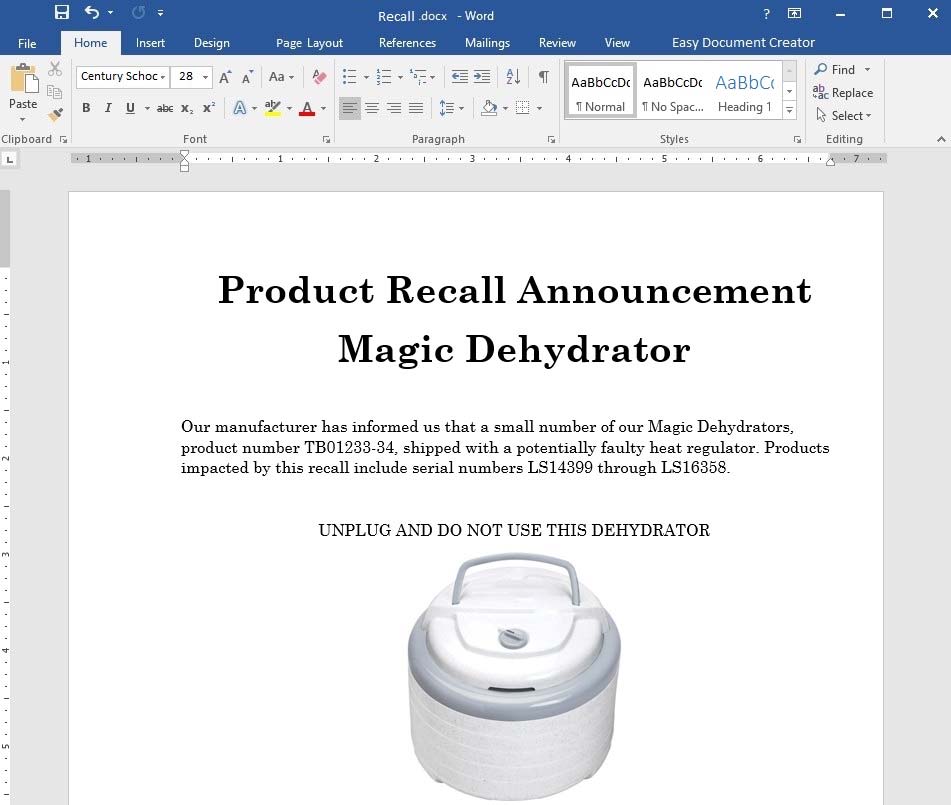
Task: Apply Text Effects with the glowing A icon
Action: point(240,108)
